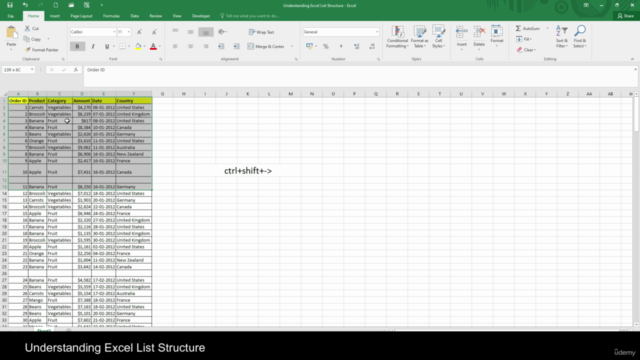Decrease font size with smaller A icon
Viewport: 640px width, 360px height.
click(154, 32)
